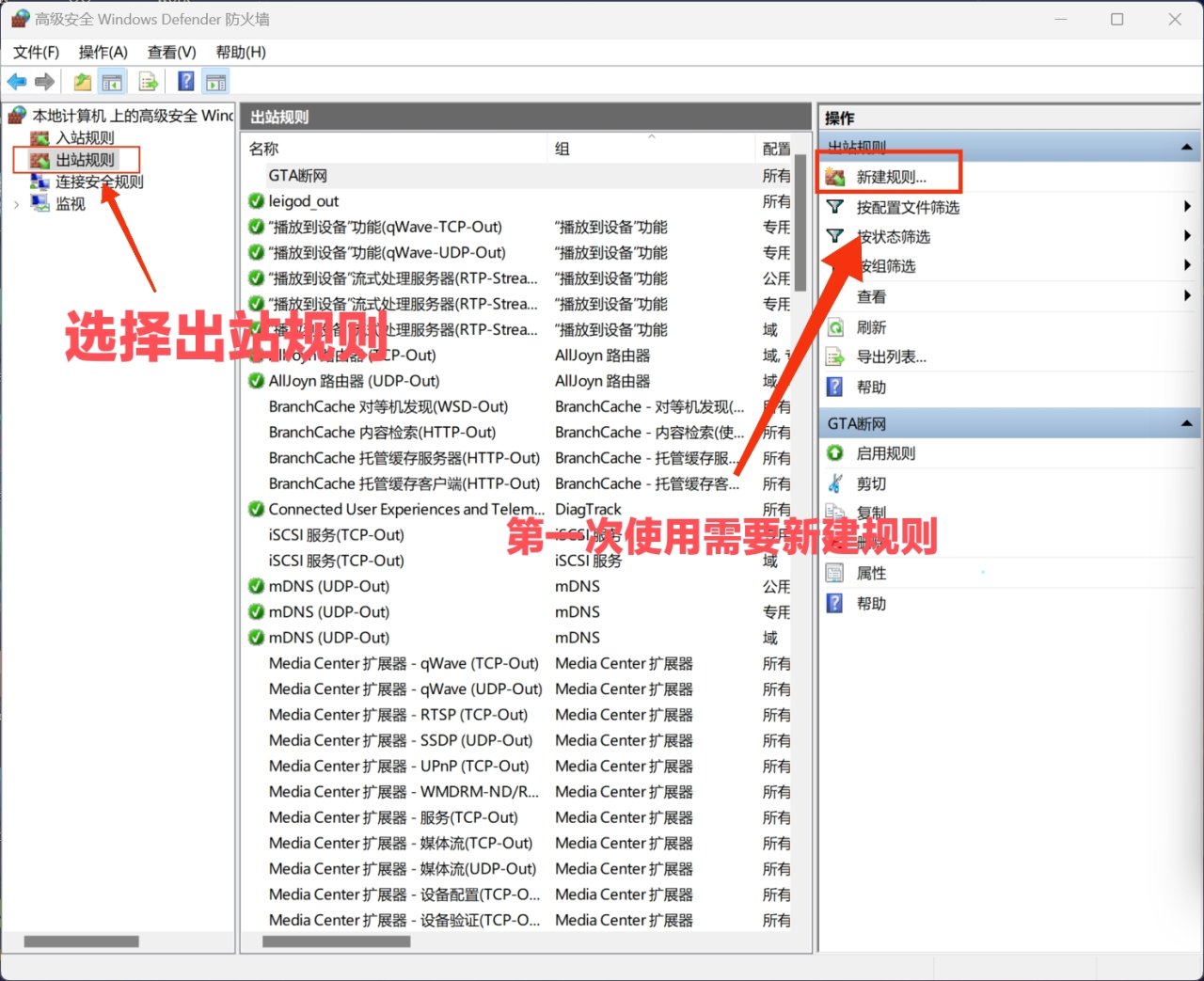The width and height of the screenshot is (1204, 981).
Task: Select BranchCache 托管缓存服务器(HTTP-Out) rule
Action: click(x=404, y=458)
